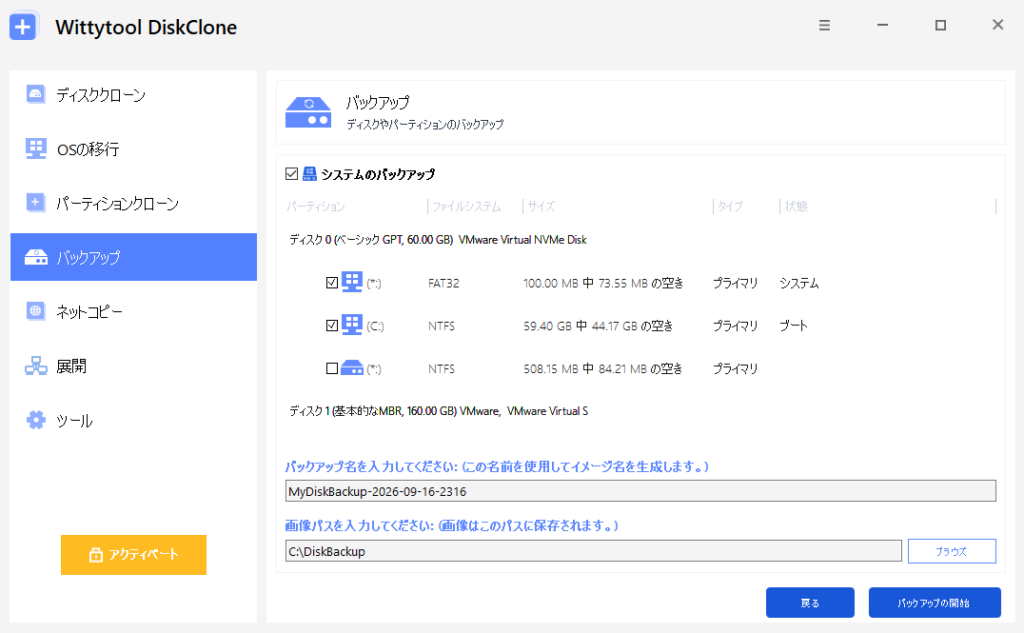
Task: Click the C: partition Windows drive icon
Action: [x=351, y=325]
